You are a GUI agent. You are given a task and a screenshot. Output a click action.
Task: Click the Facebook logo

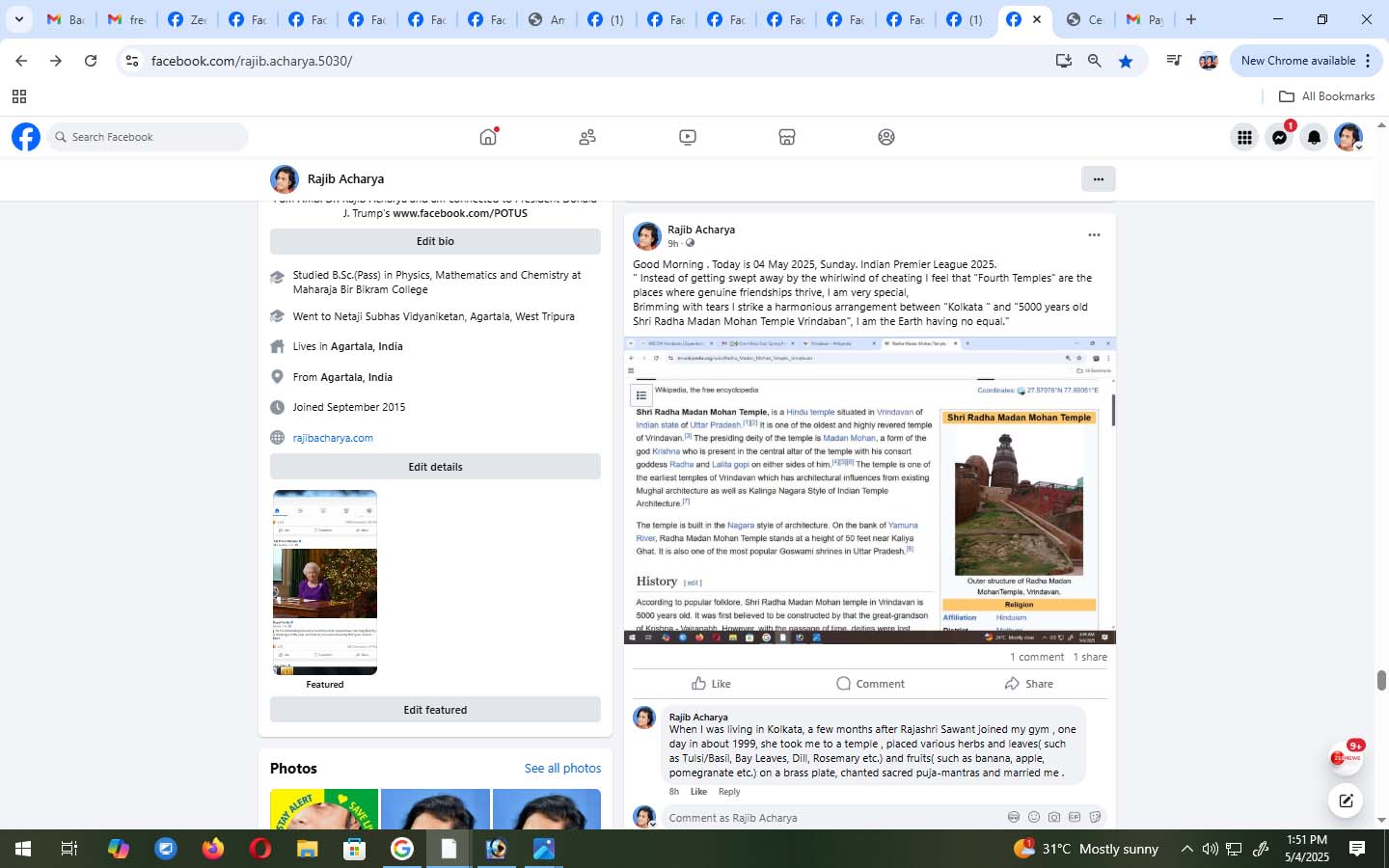26,137
